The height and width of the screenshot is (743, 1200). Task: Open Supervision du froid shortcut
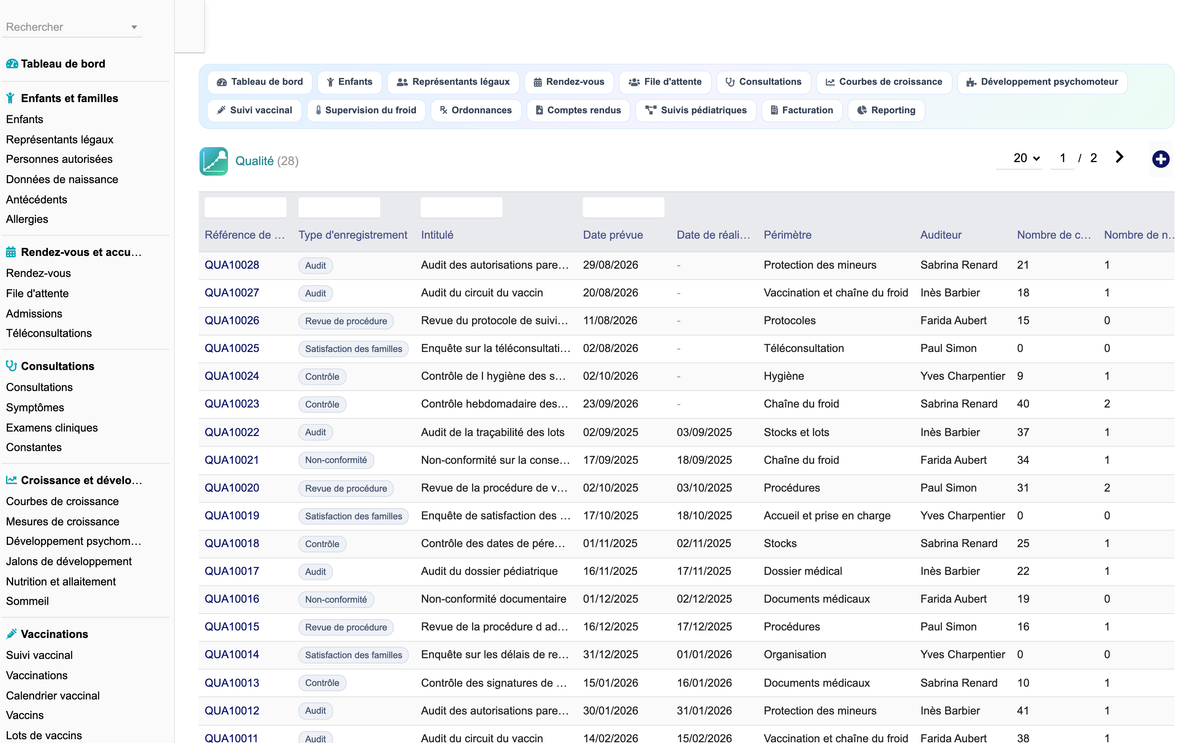point(365,110)
